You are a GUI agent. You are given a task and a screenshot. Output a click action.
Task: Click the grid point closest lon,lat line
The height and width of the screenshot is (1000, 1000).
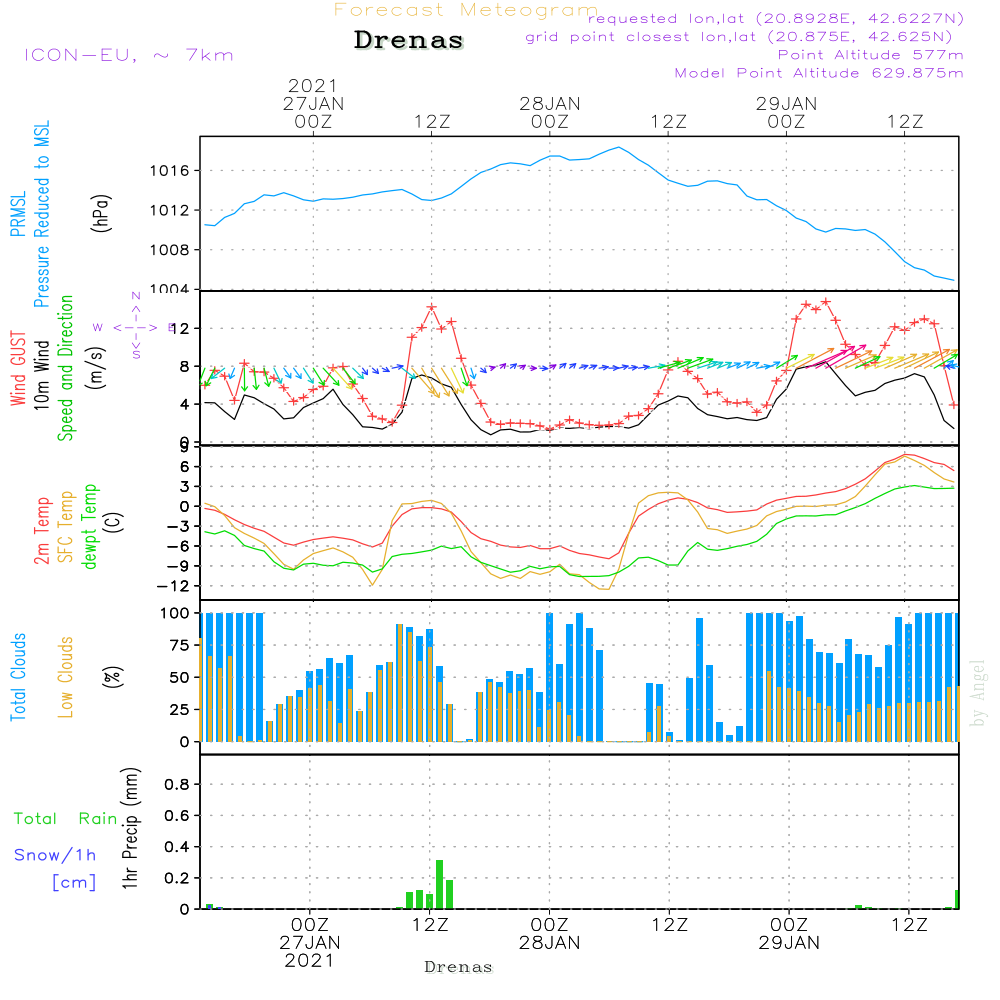click(739, 37)
